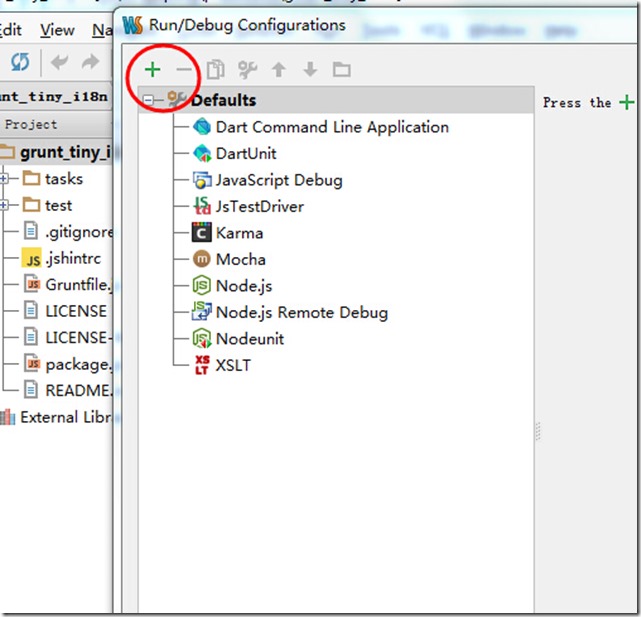Click the Redo arrow in the main toolbar

point(90,62)
